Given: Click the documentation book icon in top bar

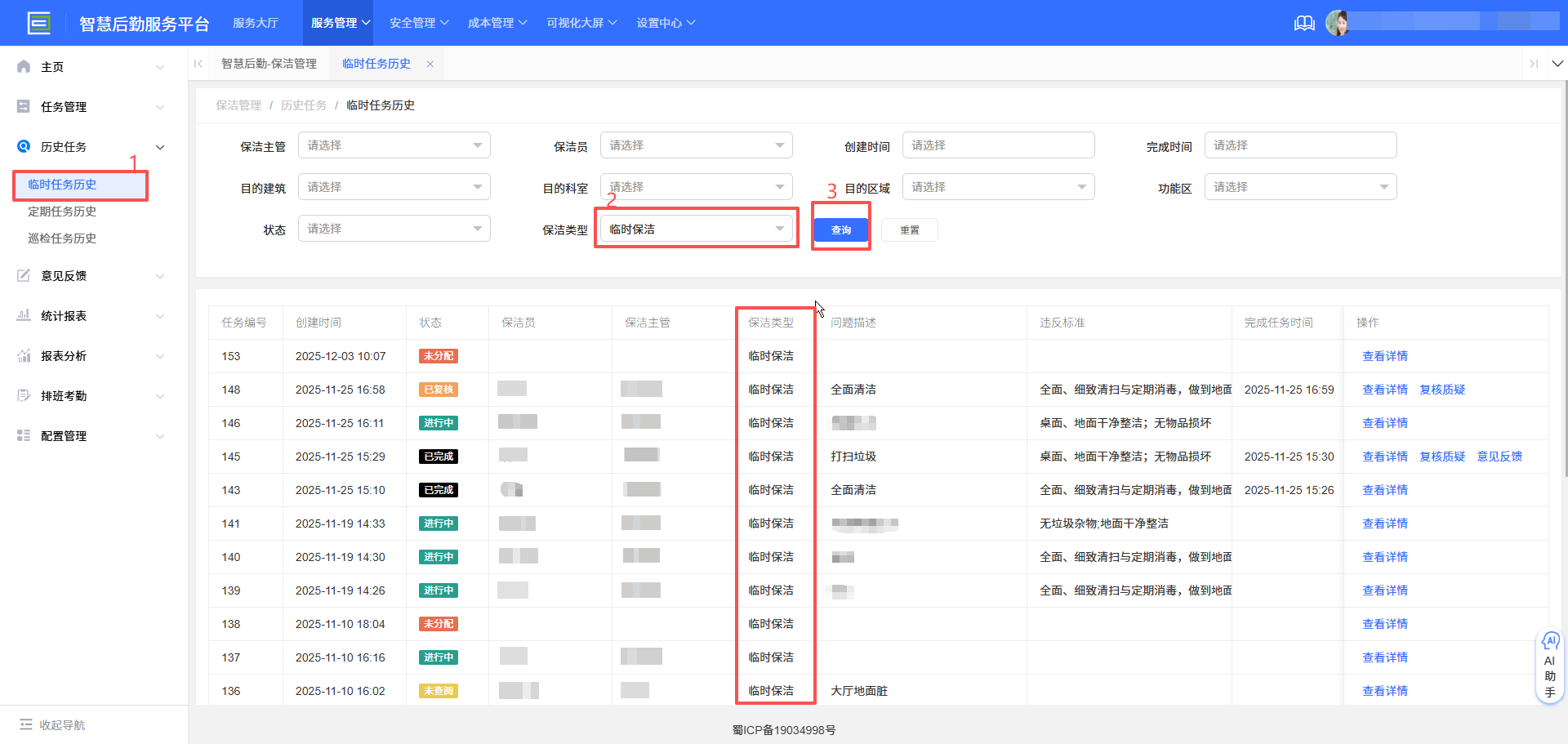Looking at the screenshot, I should click(1303, 23).
